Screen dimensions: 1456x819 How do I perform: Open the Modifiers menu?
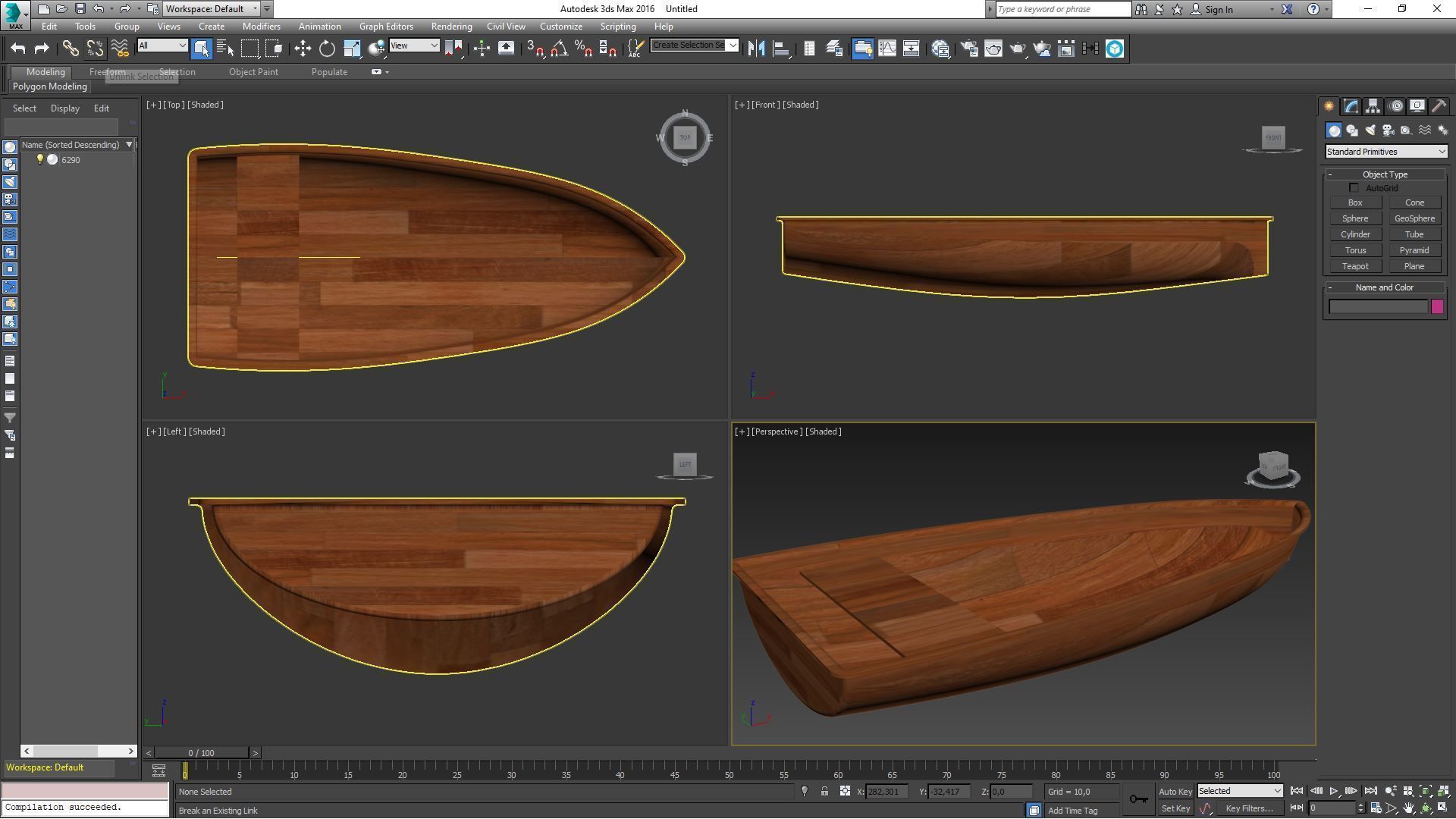pos(261,27)
